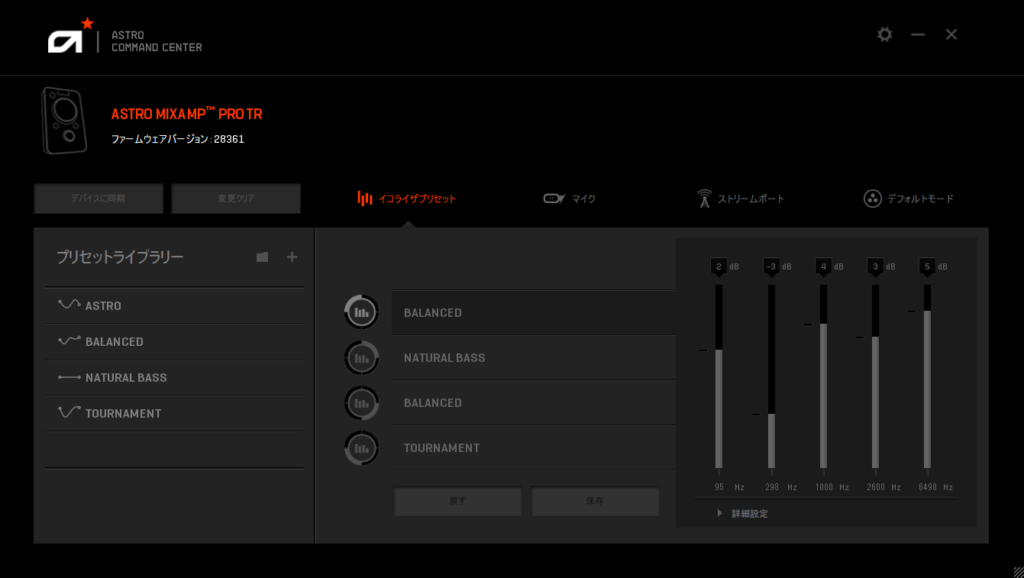Adjust the 95 Hz equalizer slider

(x=719, y=376)
